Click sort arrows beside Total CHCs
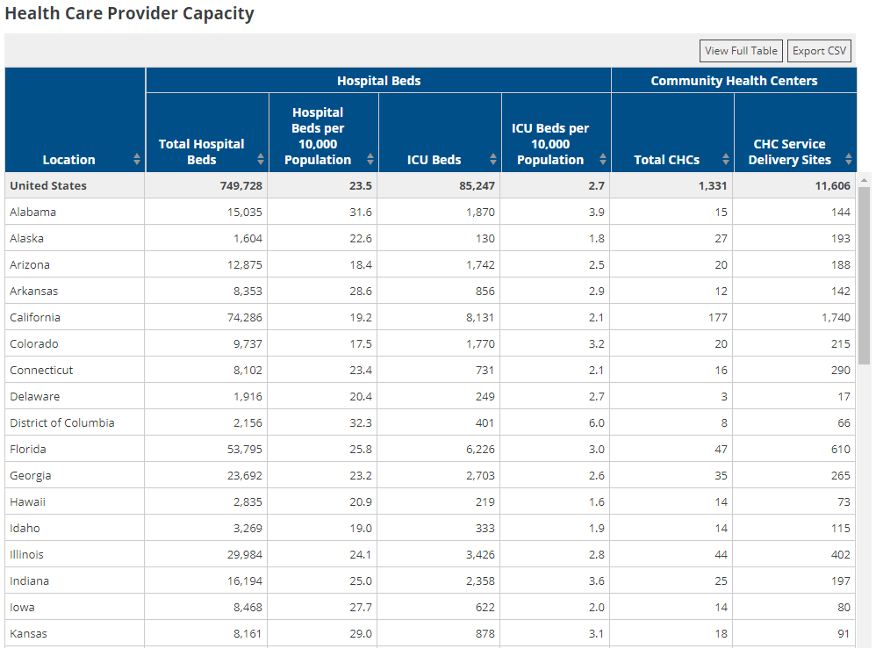The width and height of the screenshot is (876, 648). 725,160
